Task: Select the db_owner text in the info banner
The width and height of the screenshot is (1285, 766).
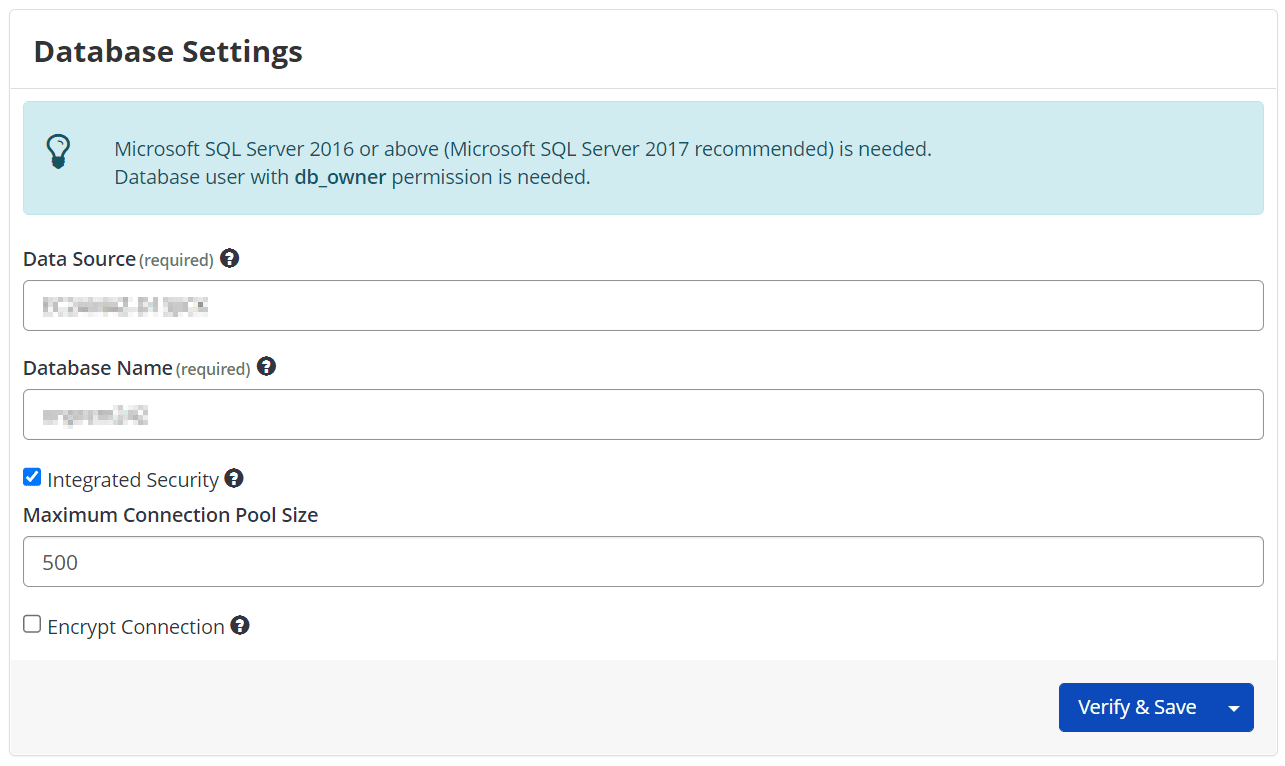Action: coord(339,177)
